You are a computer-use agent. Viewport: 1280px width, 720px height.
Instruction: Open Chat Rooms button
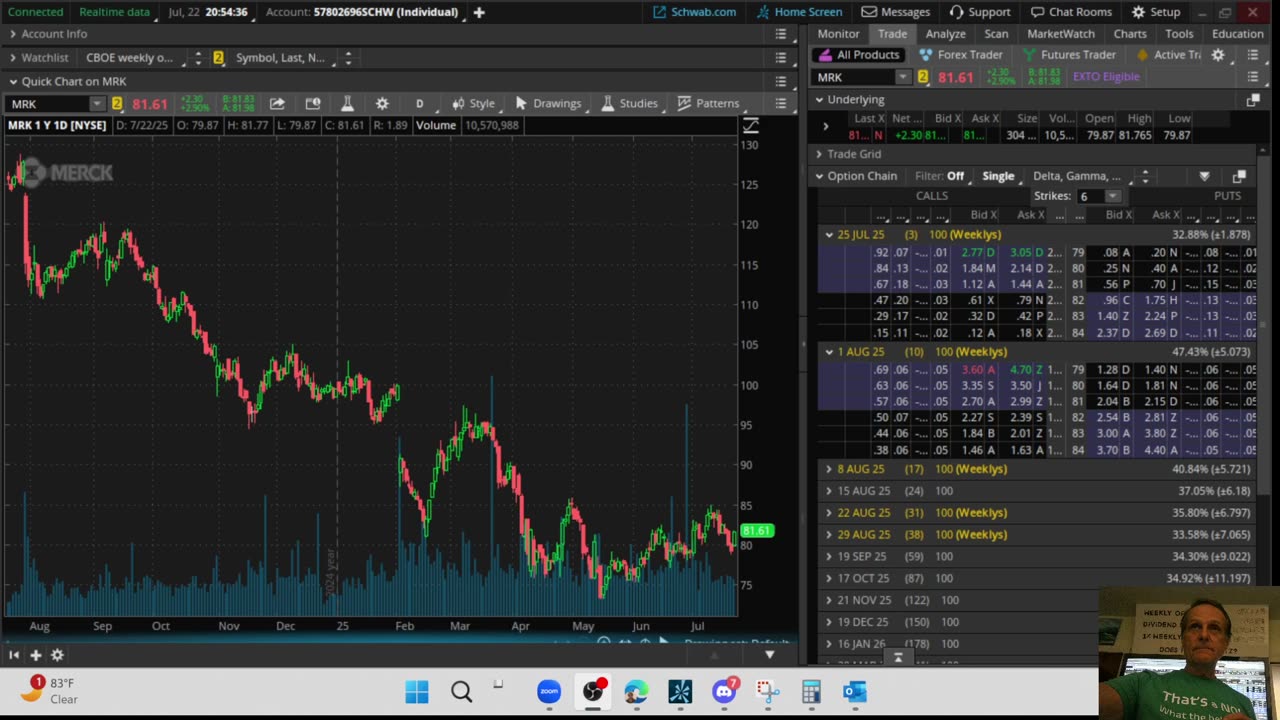[x=1071, y=12]
